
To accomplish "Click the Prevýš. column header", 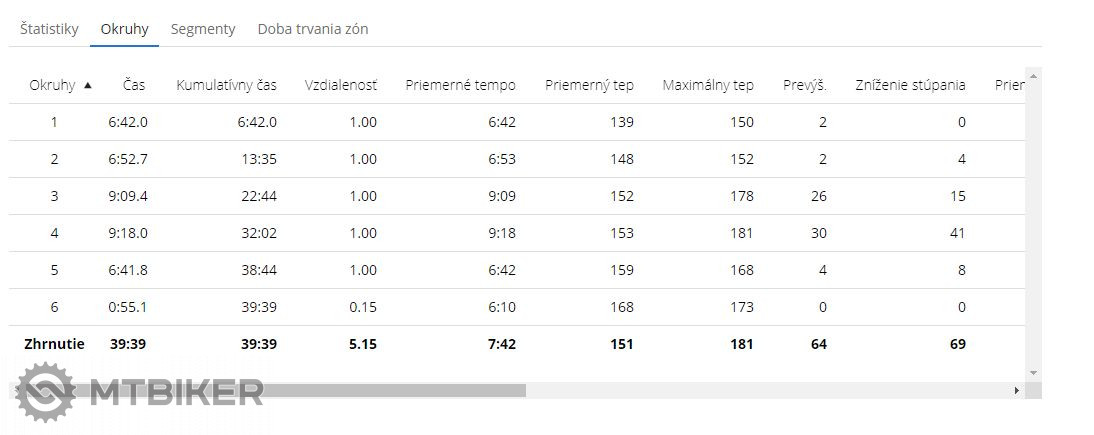I will coord(804,85).
